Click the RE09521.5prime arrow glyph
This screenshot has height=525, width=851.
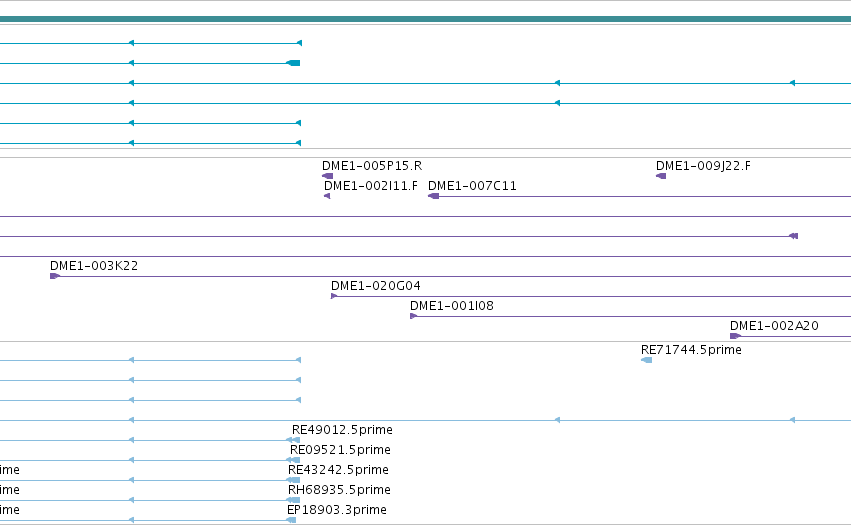293,460
